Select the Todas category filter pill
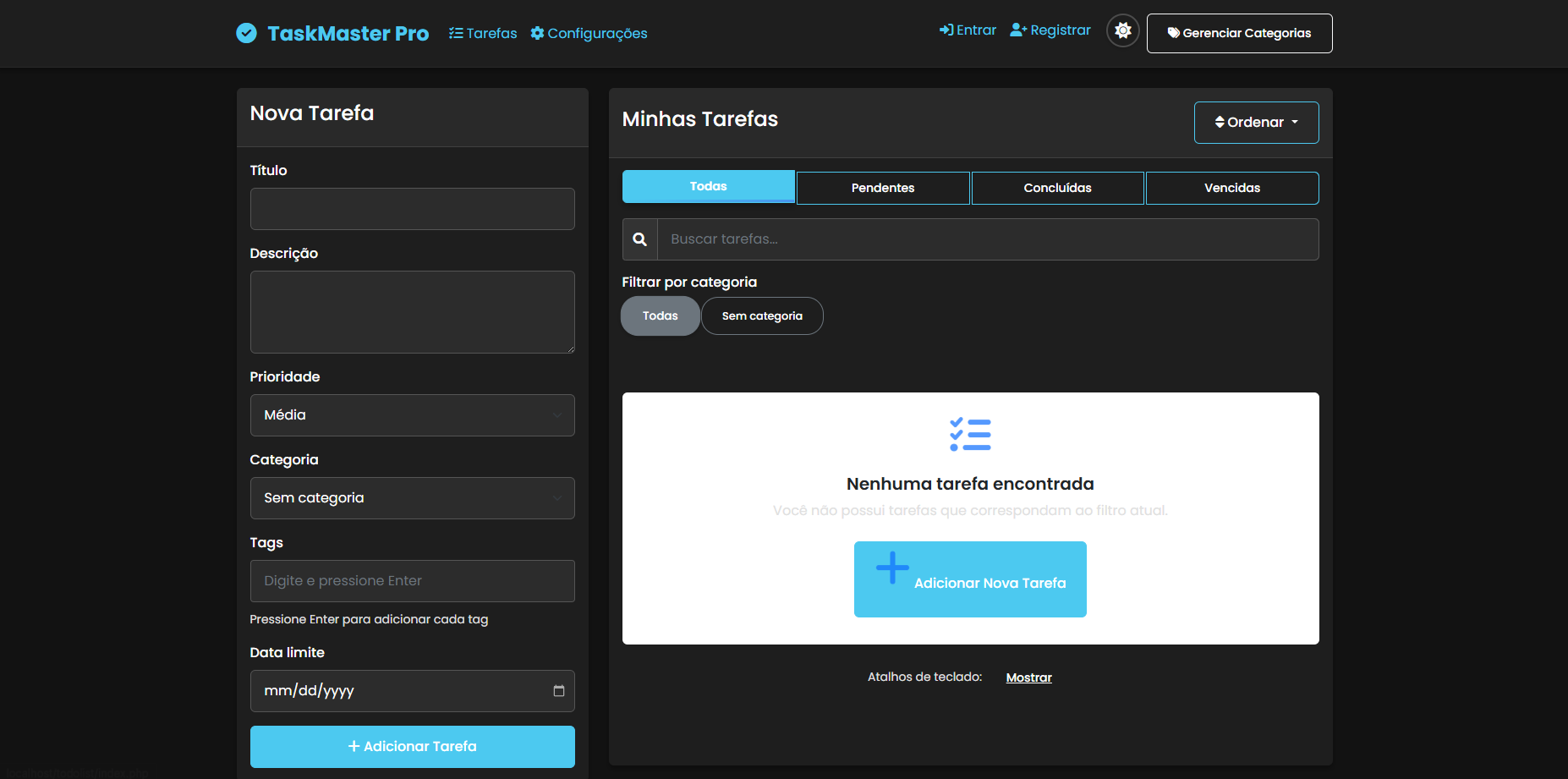Viewport: 1568px width, 779px height. pyautogui.click(x=660, y=315)
